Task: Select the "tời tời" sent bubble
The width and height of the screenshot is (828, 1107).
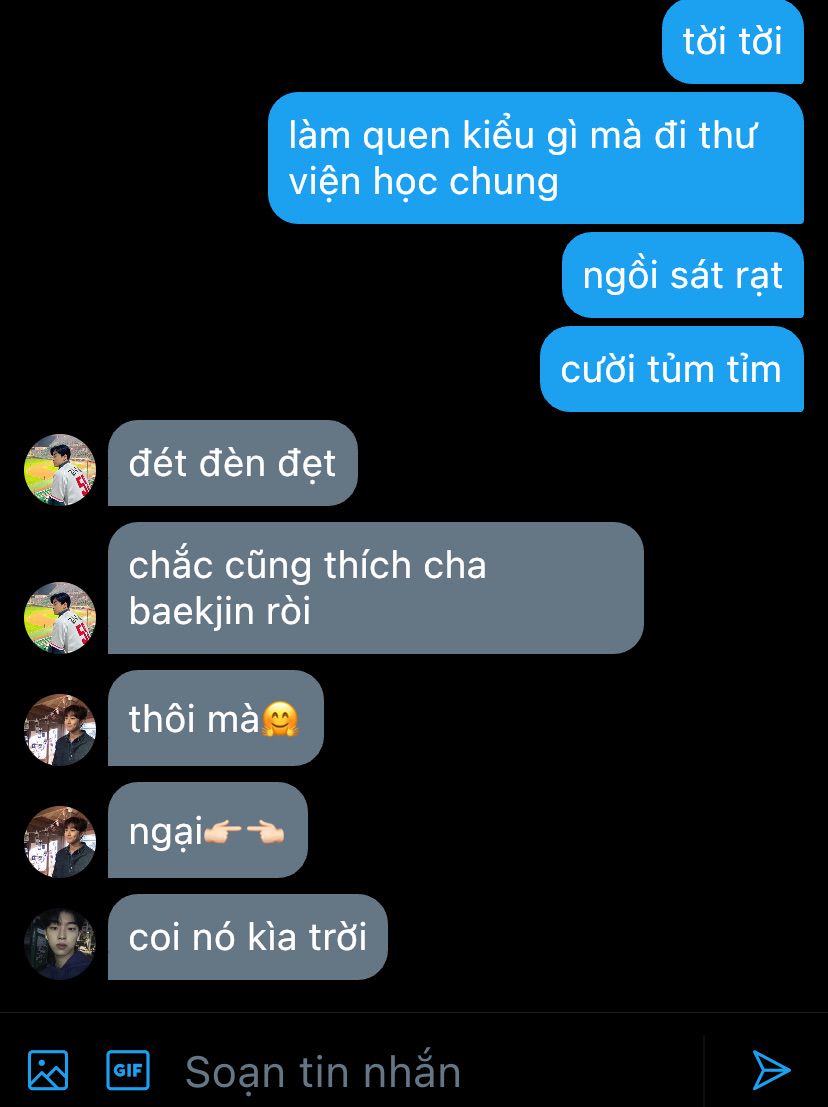Action: click(x=733, y=42)
